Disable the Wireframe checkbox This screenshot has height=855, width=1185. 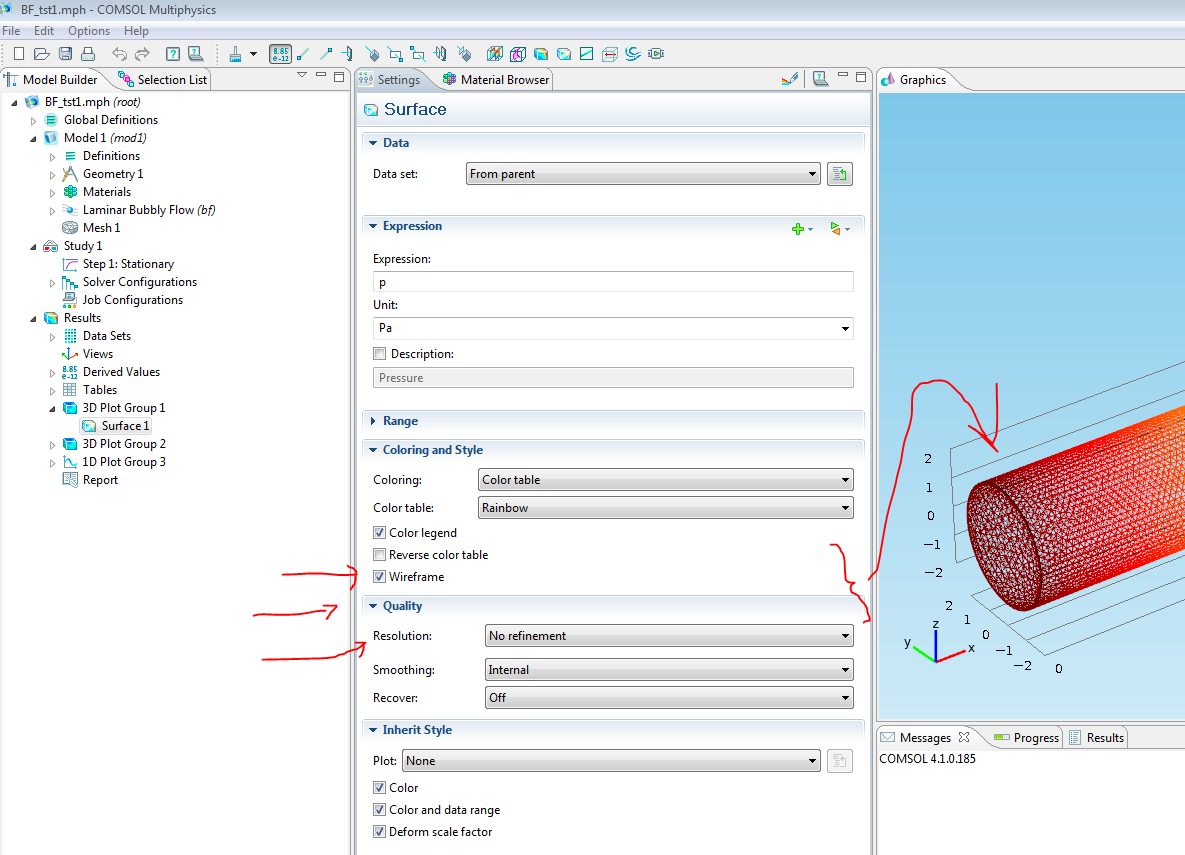click(379, 577)
